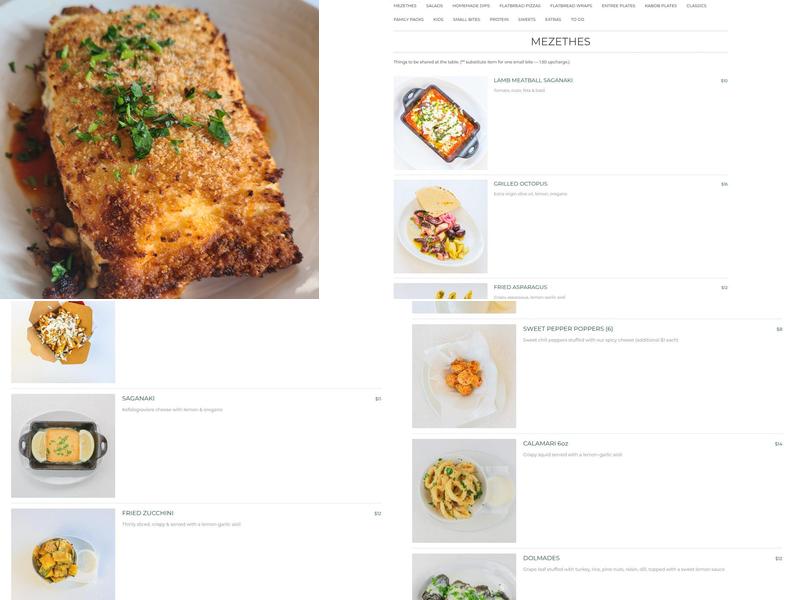Image resolution: width=800 pixels, height=600 pixels.
Task: Select the Flatbread Pizzas tab
Action: (519, 6)
